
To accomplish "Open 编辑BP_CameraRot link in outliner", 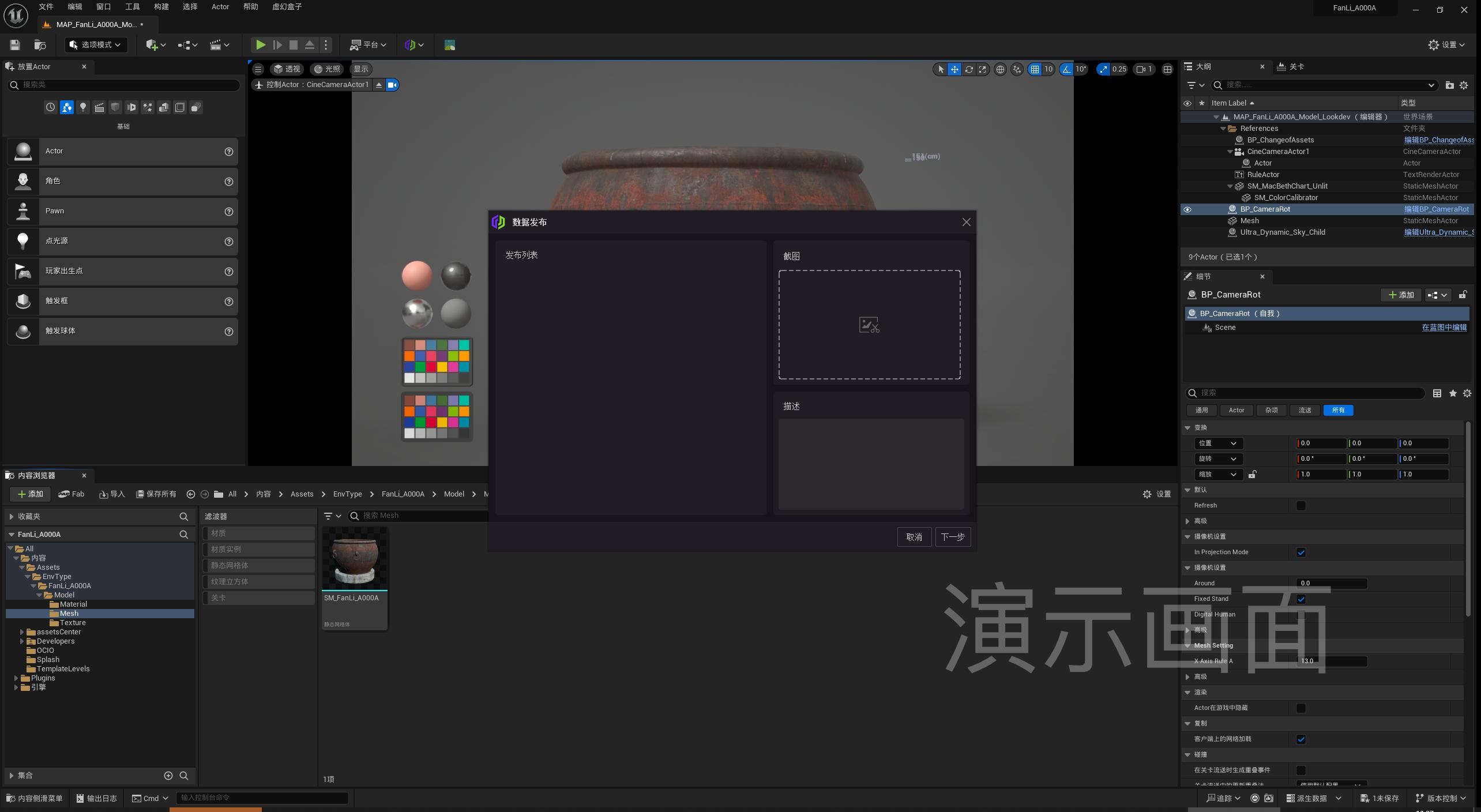I will [1437, 209].
